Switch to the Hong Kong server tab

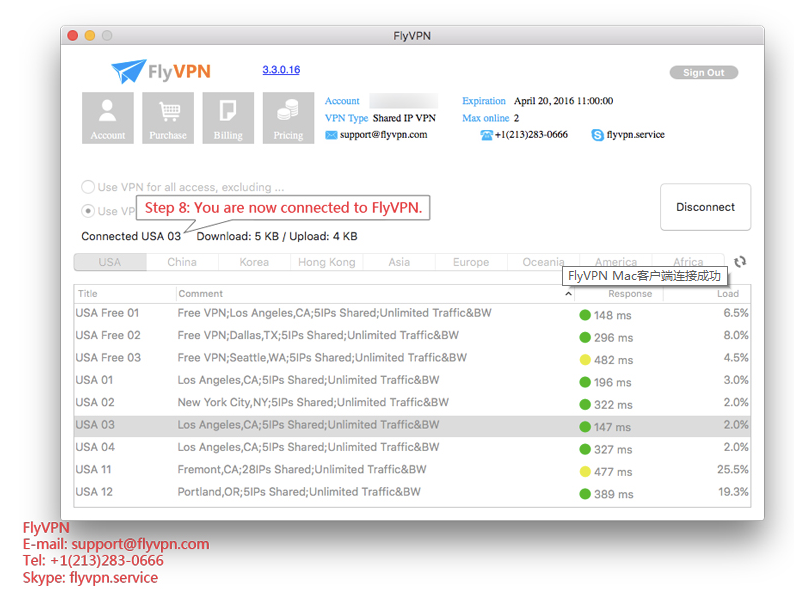[x=327, y=262]
